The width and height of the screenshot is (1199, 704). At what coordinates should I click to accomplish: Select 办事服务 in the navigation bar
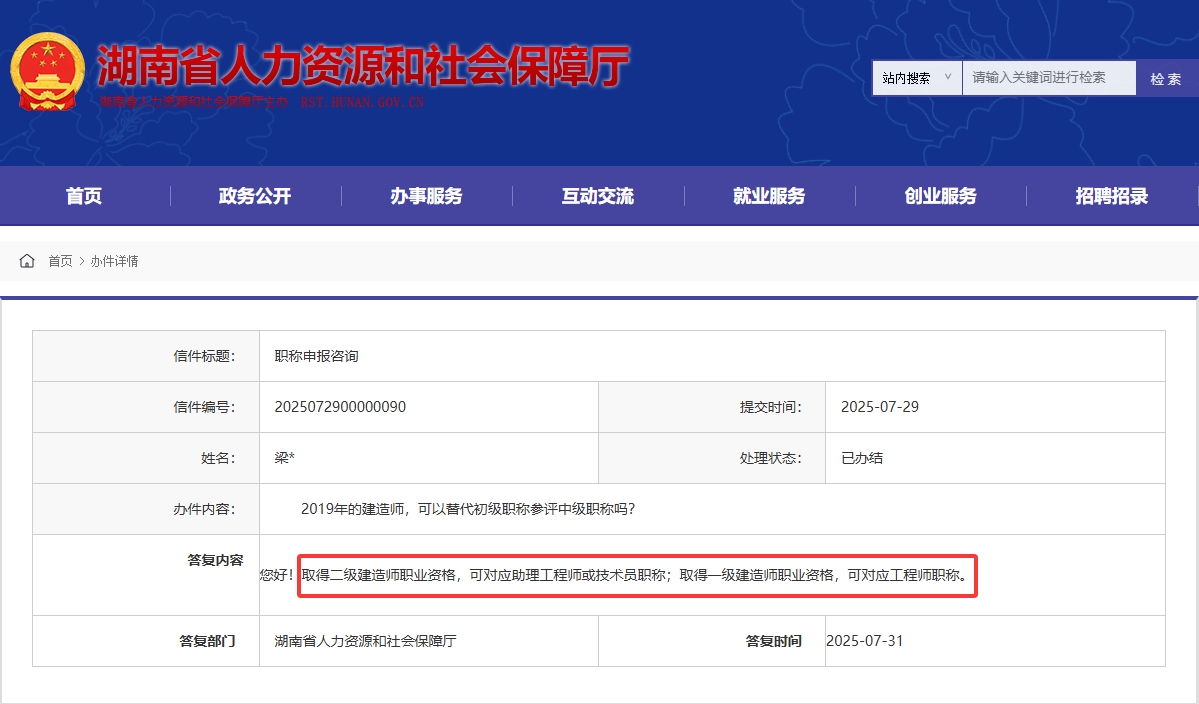point(426,196)
